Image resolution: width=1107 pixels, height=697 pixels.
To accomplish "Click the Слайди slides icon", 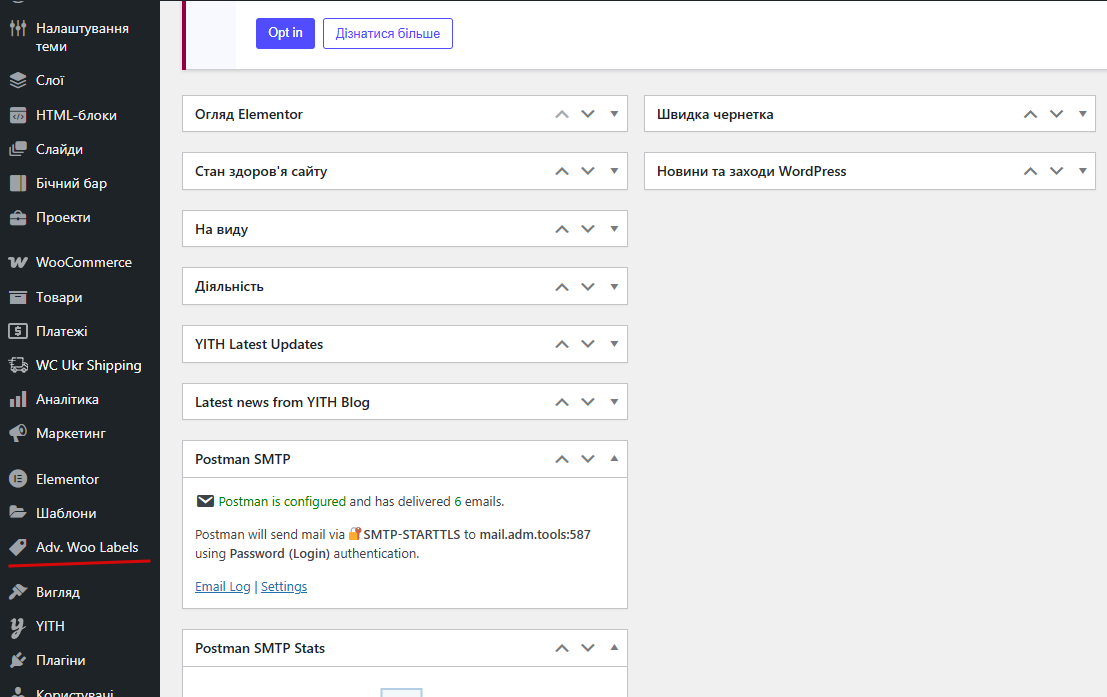I will 17,149.
